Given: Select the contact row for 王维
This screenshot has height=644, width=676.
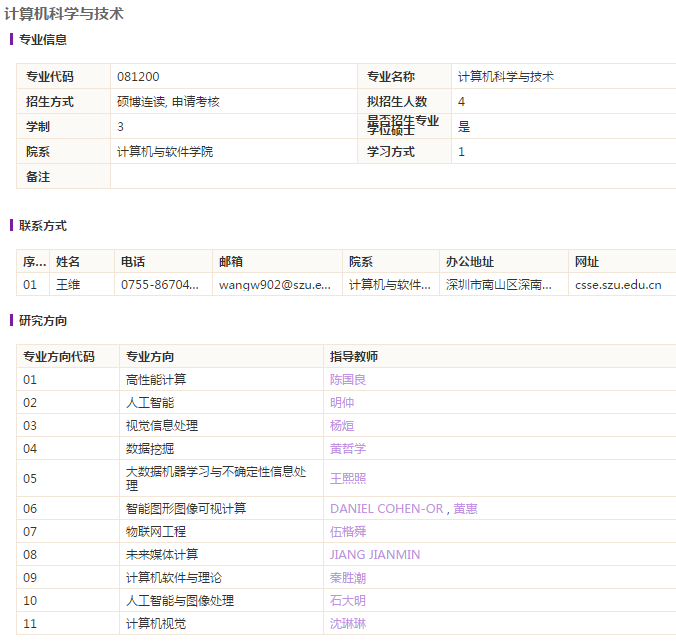Looking at the screenshot, I should 68,285.
